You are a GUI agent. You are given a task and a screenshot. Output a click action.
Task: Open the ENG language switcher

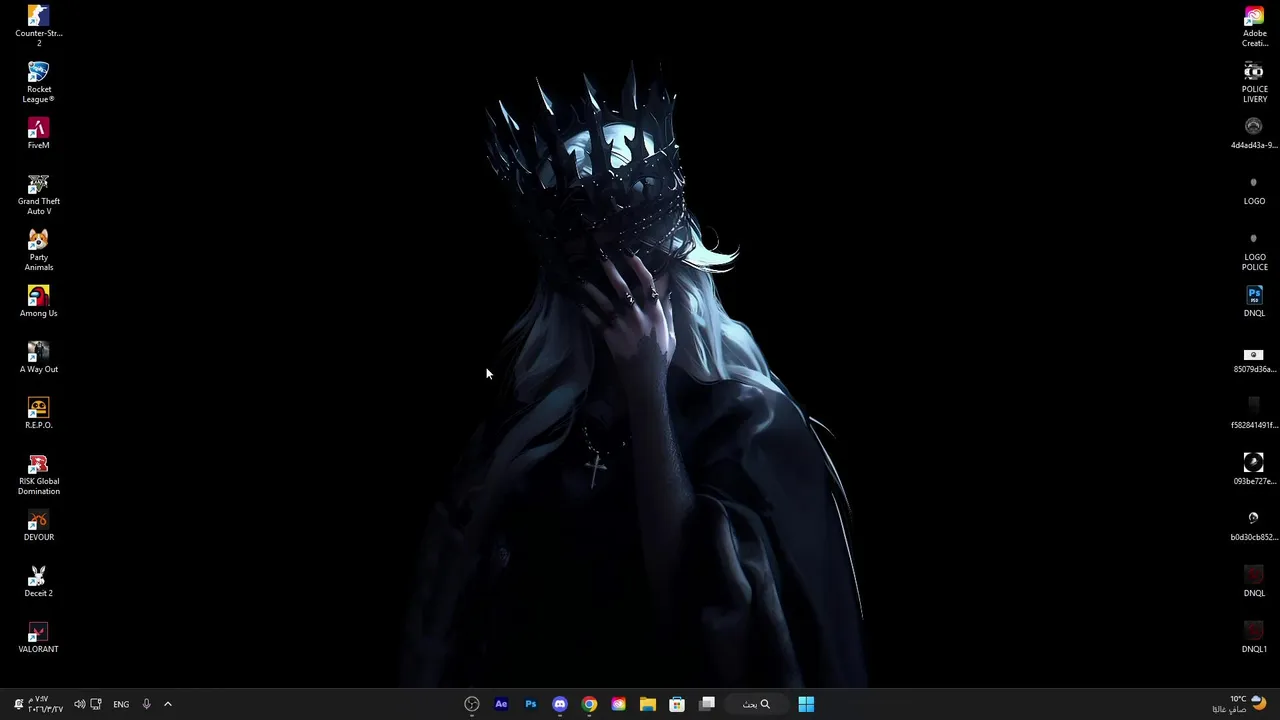[x=121, y=704]
